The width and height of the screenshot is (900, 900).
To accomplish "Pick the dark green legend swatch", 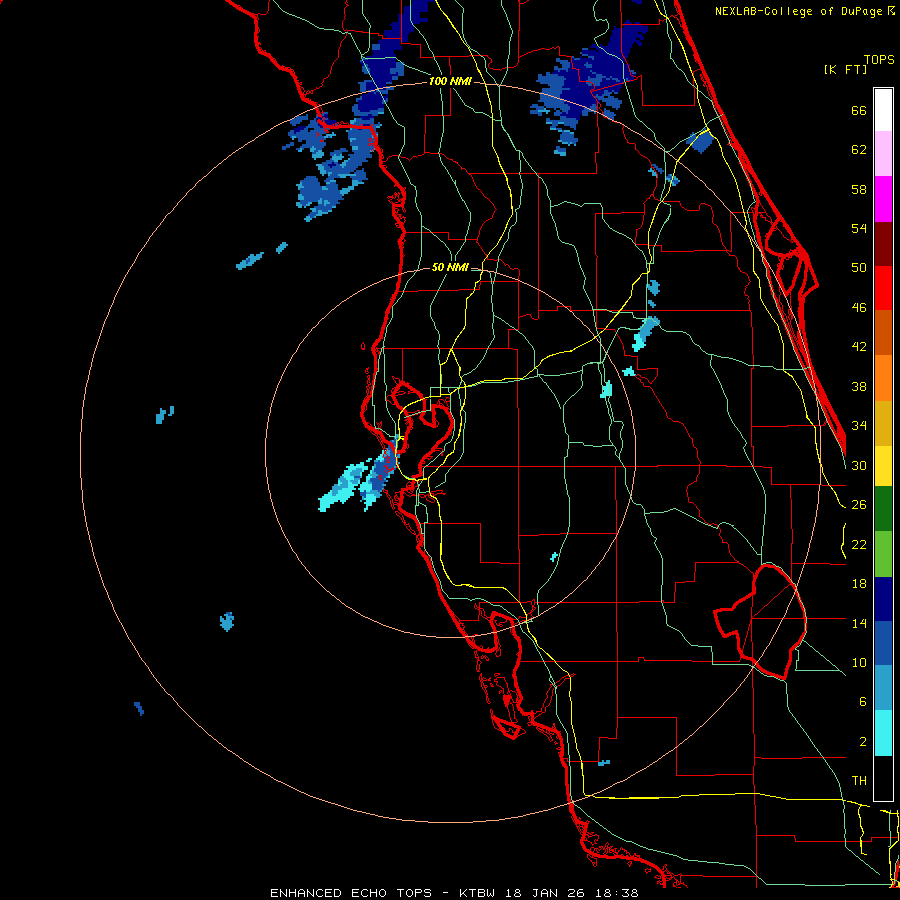I will point(883,509).
